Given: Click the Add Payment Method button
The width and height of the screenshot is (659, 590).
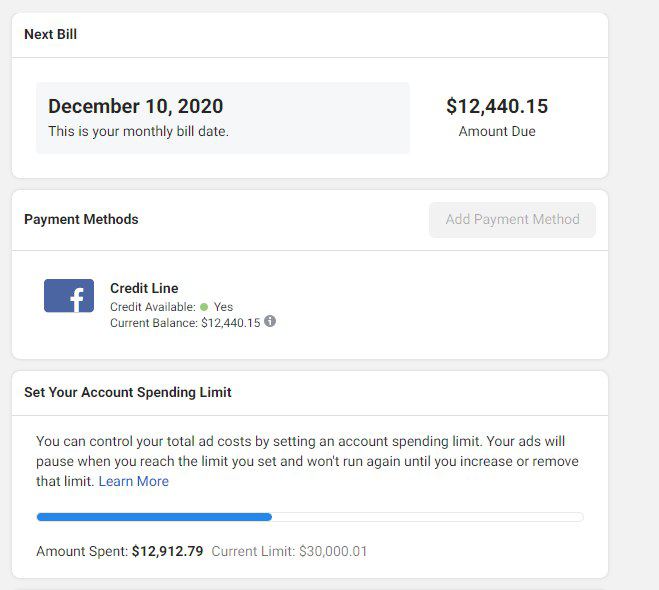Looking at the screenshot, I should click(512, 219).
